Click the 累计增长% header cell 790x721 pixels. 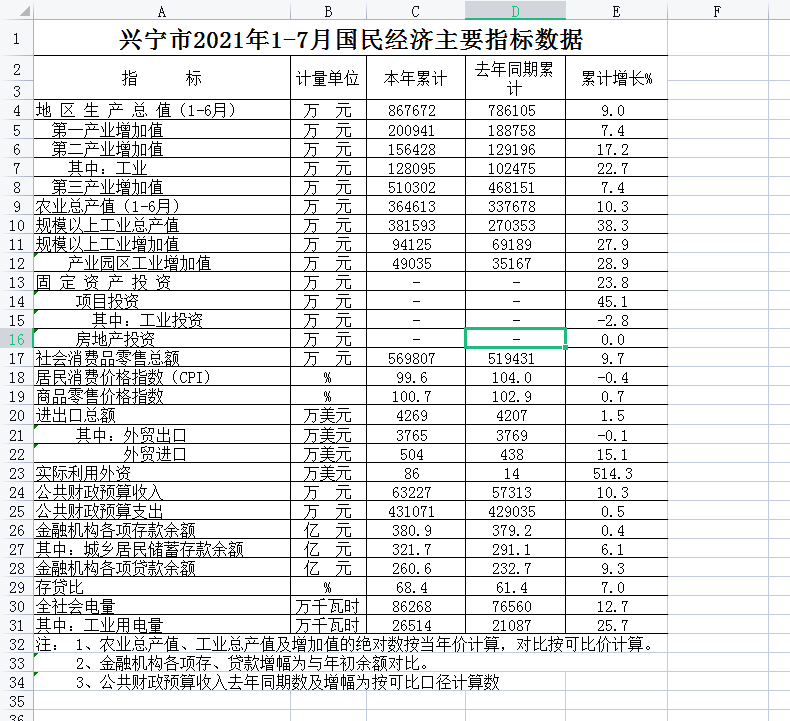click(616, 78)
